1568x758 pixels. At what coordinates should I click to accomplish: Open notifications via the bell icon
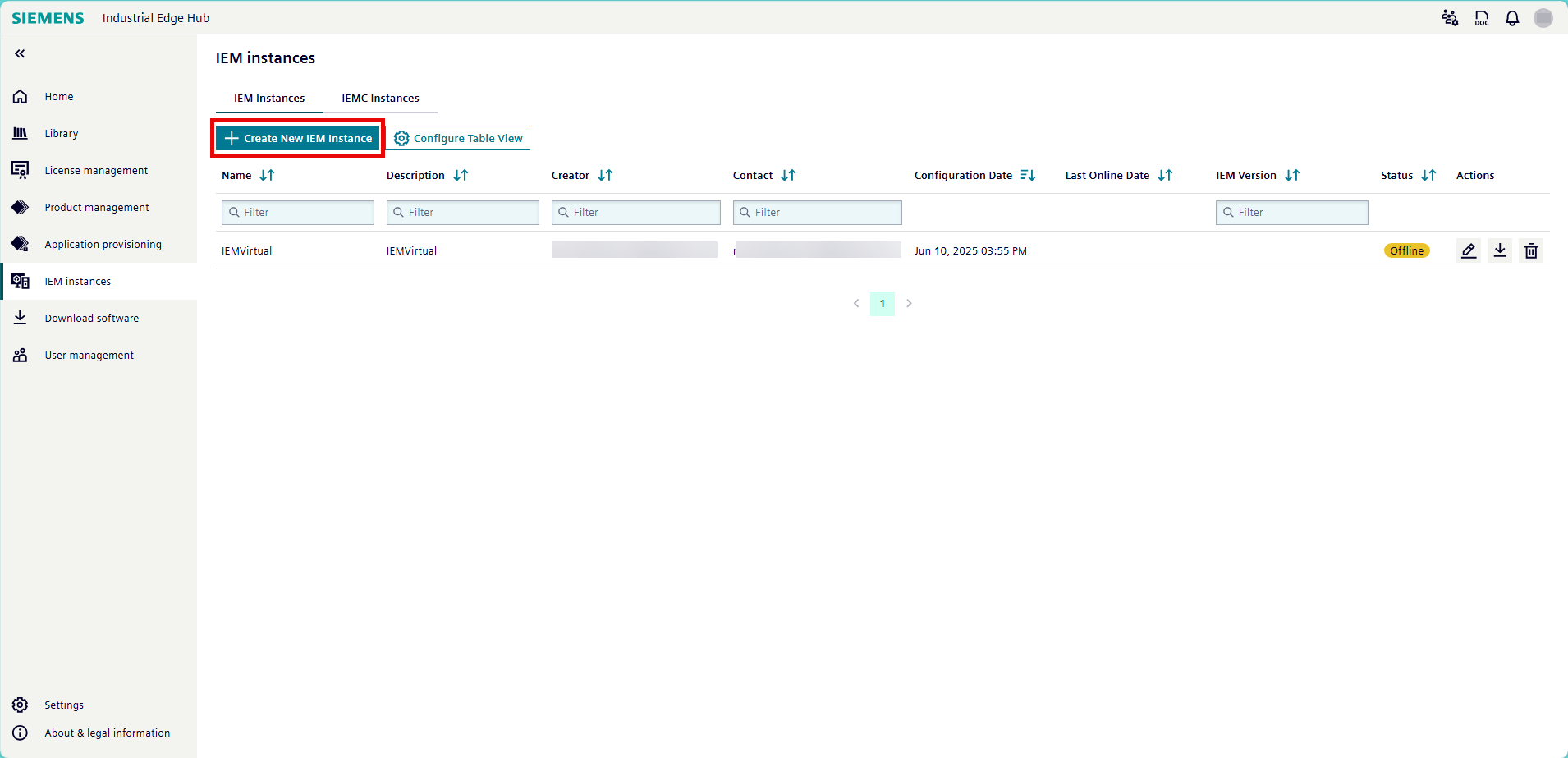tap(1511, 17)
